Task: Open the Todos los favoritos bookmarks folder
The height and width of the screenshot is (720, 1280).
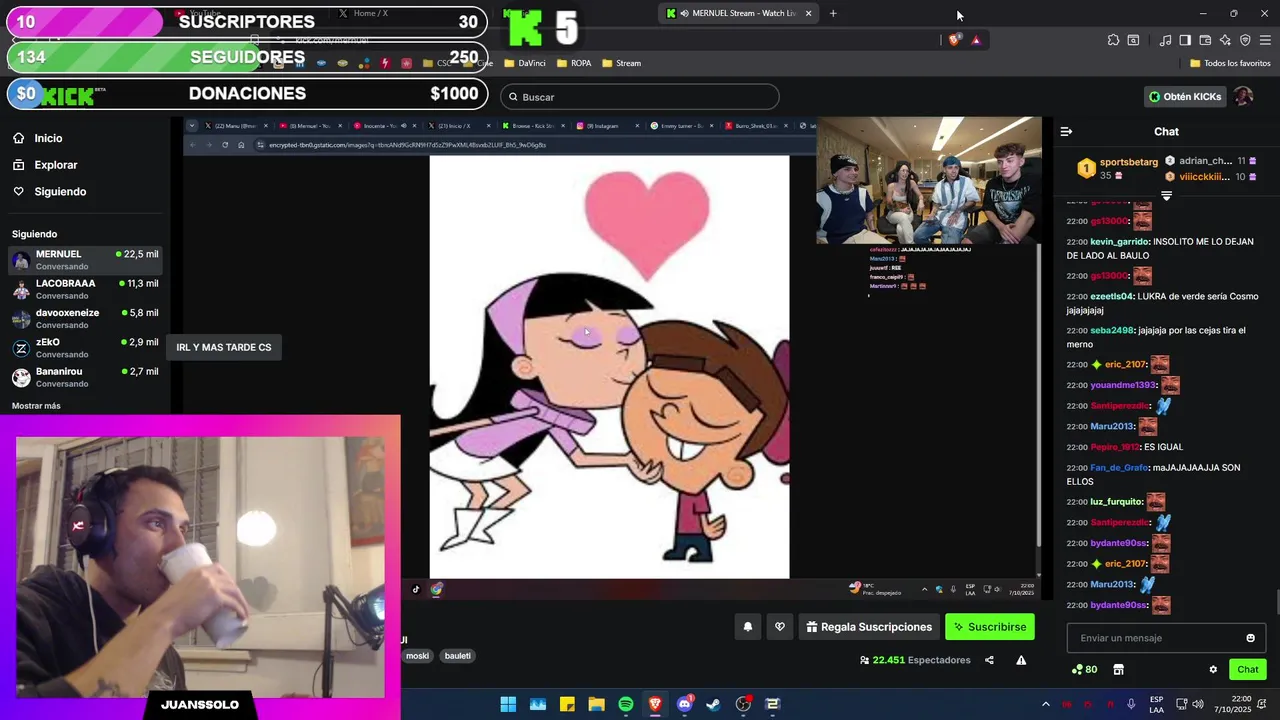Action: point(1230,63)
